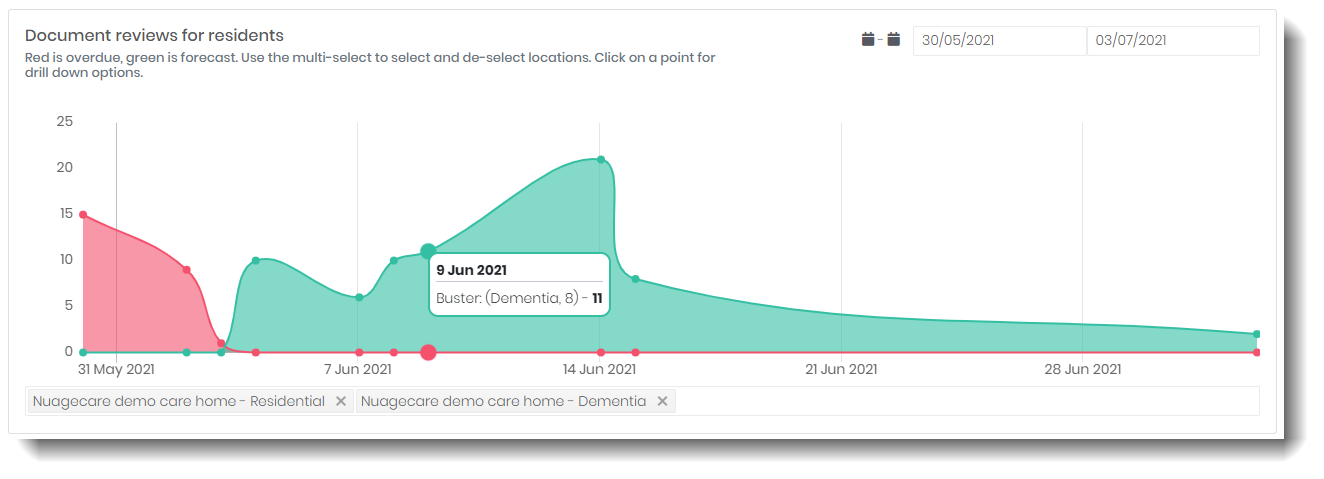Open the location multi-select empty area

tap(968, 401)
